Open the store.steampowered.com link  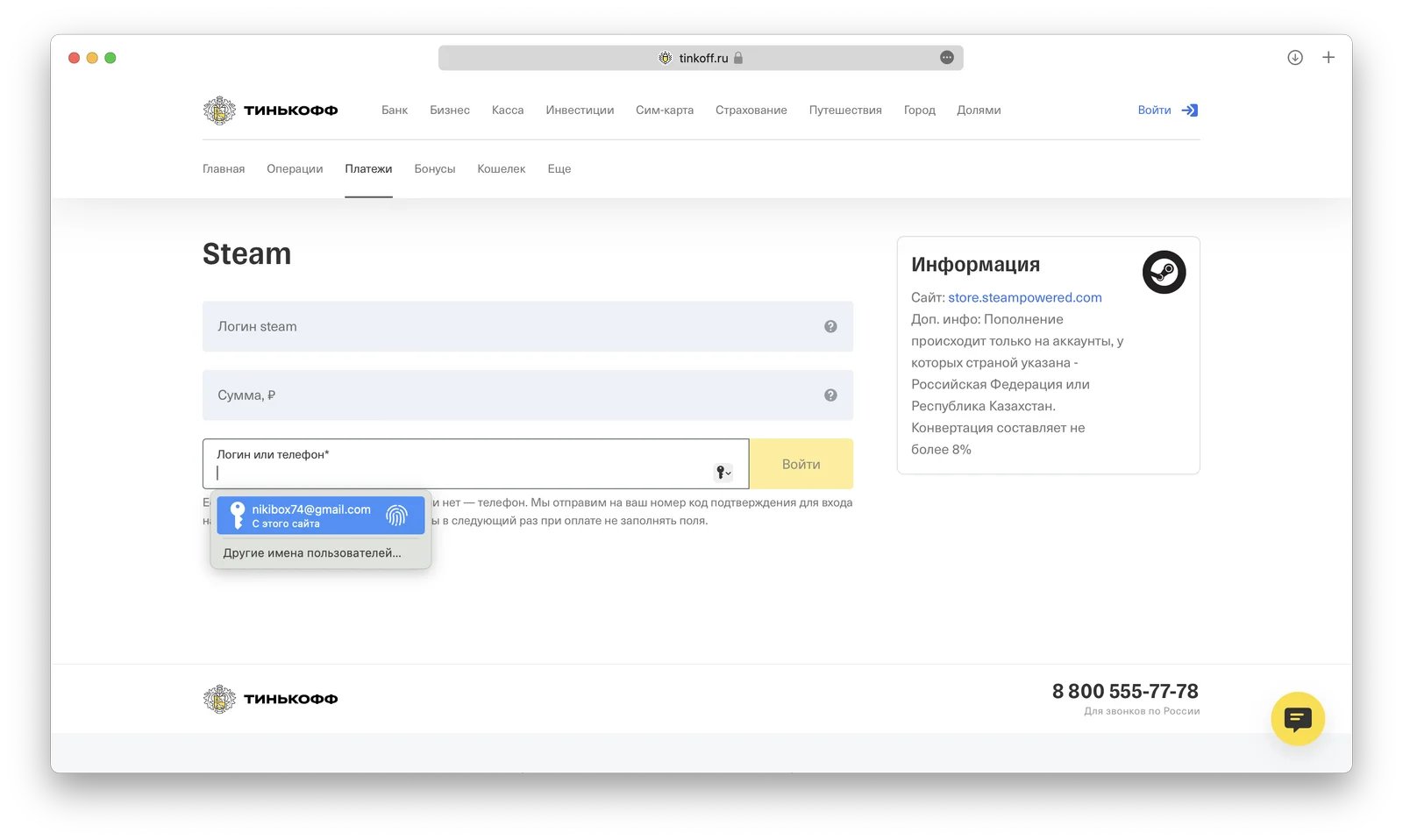[x=1025, y=297]
